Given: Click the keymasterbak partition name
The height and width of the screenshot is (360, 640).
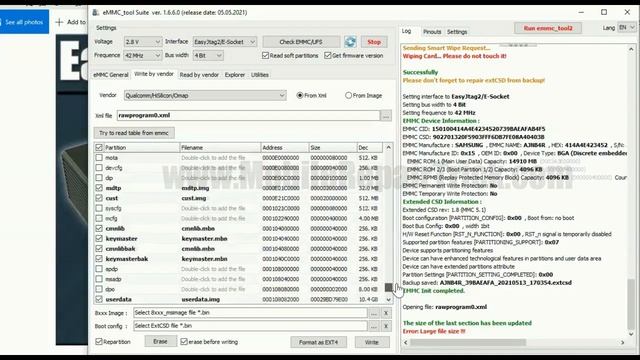Looking at the screenshot, I should point(127,259).
